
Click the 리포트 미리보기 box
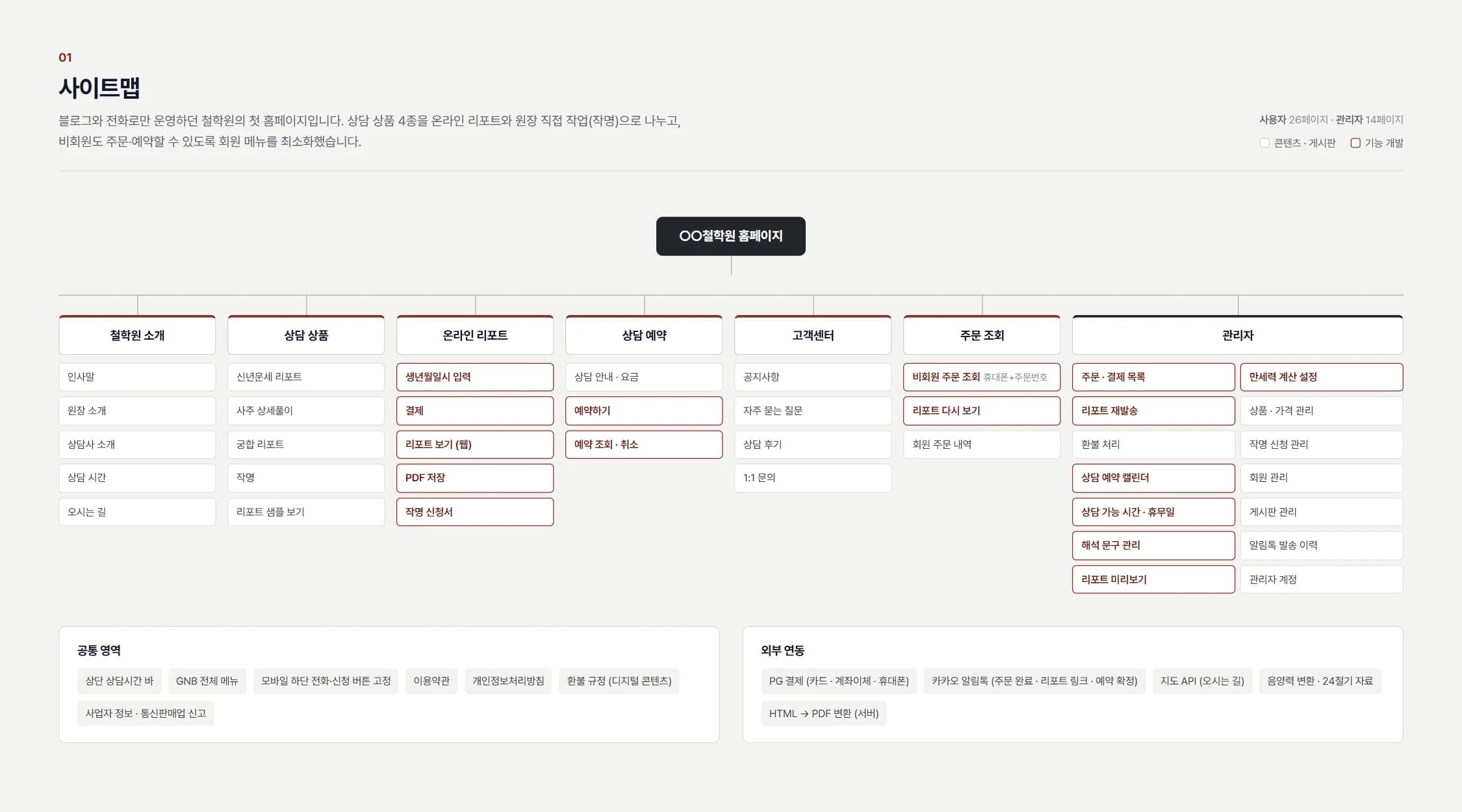click(x=1153, y=579)
